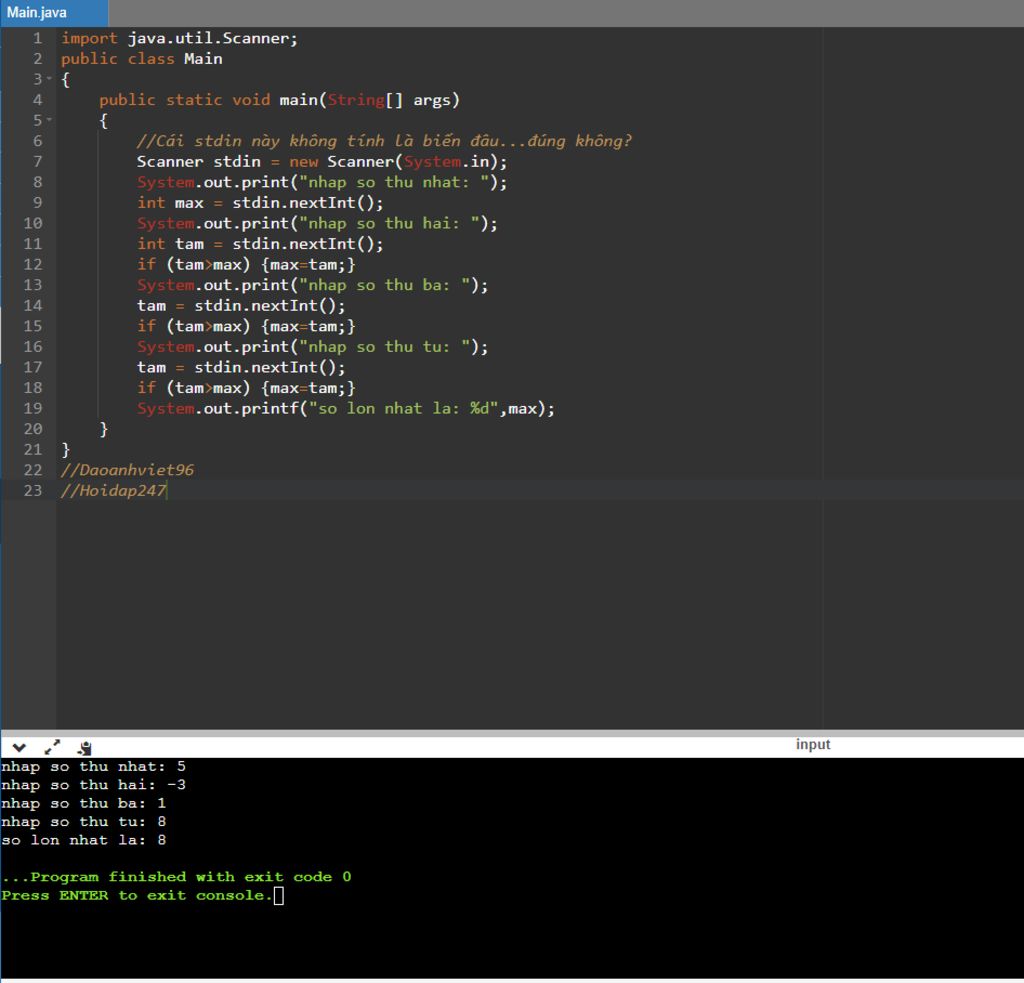Click console output 'nhap so thu ba: 1'

coord(84,803)
